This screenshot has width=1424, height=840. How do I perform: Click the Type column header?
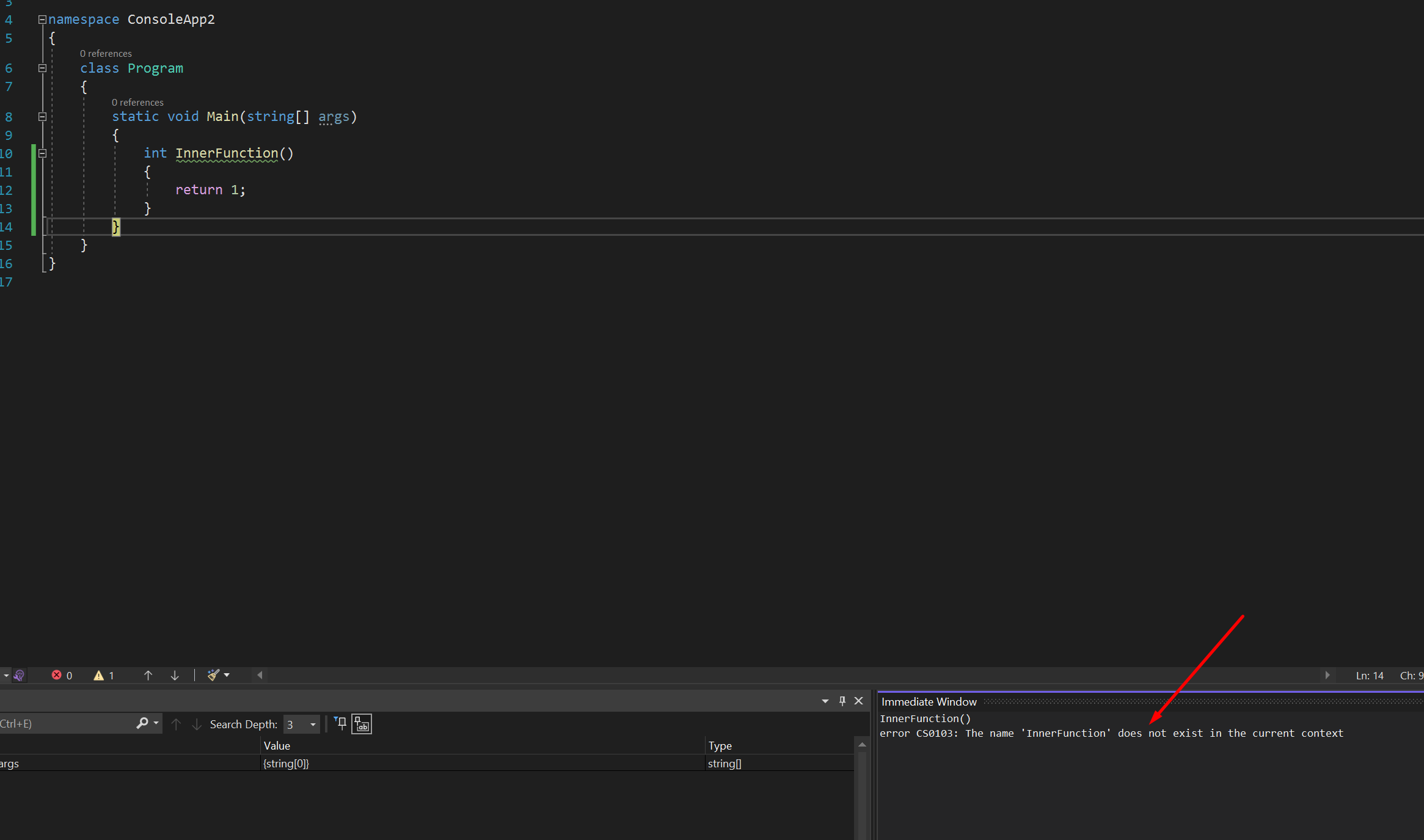pyautogui.click(x=780, y=746)
